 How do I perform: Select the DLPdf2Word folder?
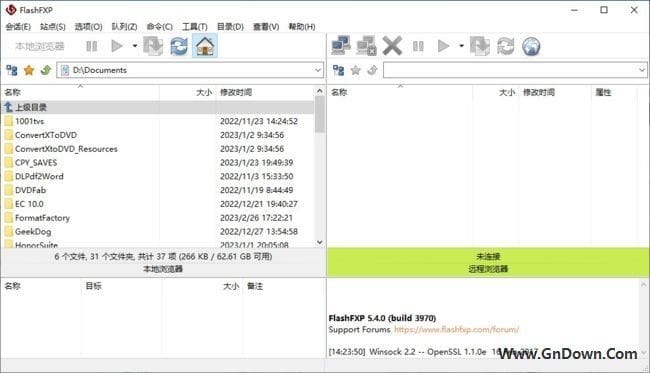click(158, 176)
